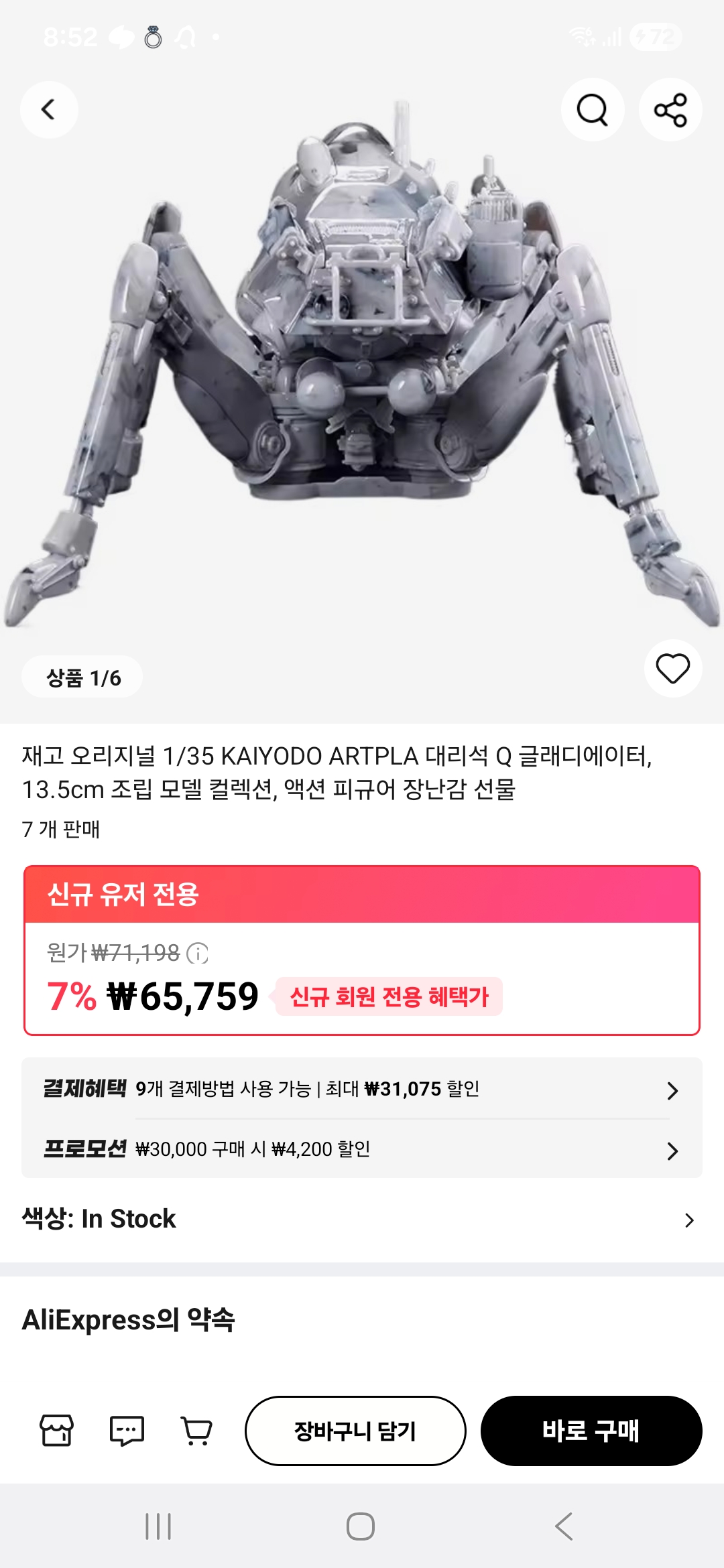724x1568 pixels.
Task: Open the chat message icon
Action: click(127, 1431)
